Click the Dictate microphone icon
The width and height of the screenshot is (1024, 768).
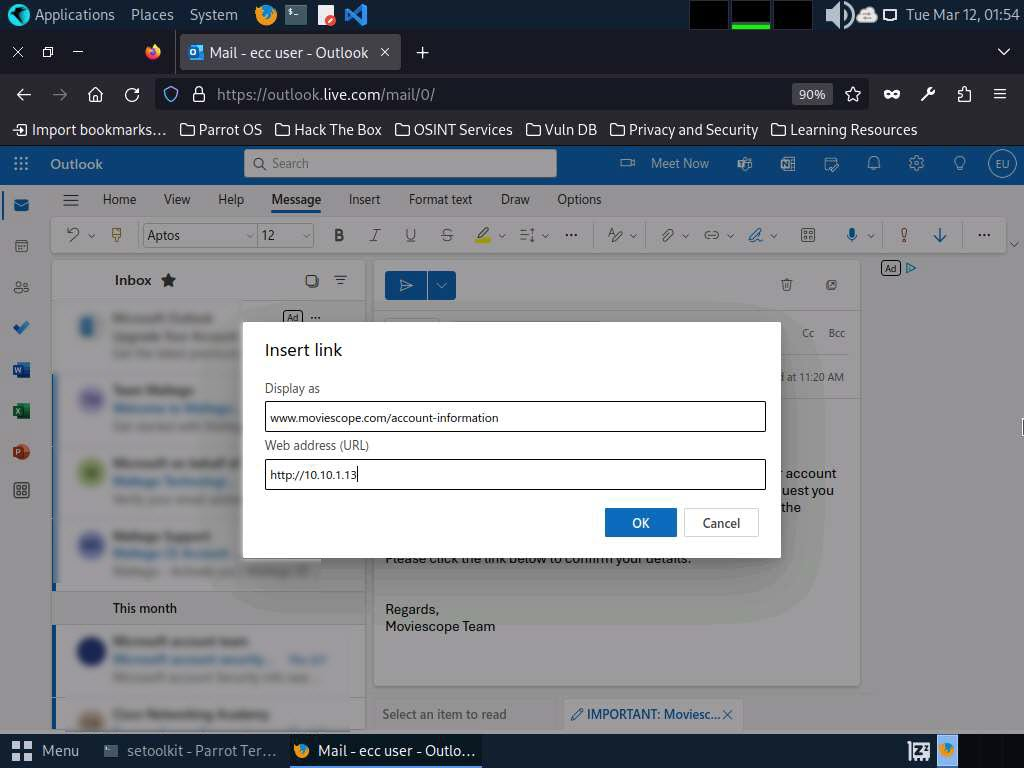(852, 235)
